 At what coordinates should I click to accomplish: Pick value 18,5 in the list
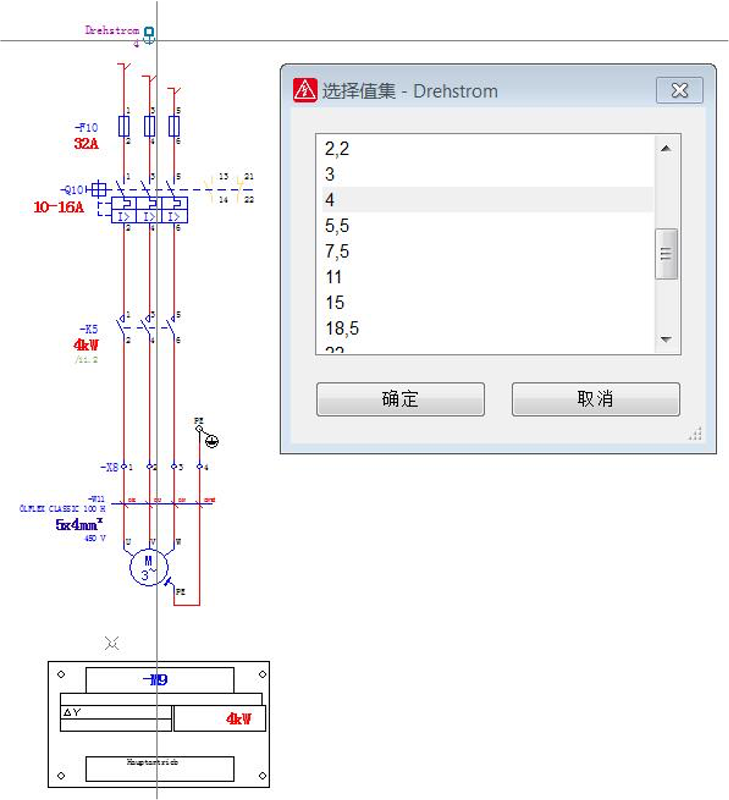[342, 328]
